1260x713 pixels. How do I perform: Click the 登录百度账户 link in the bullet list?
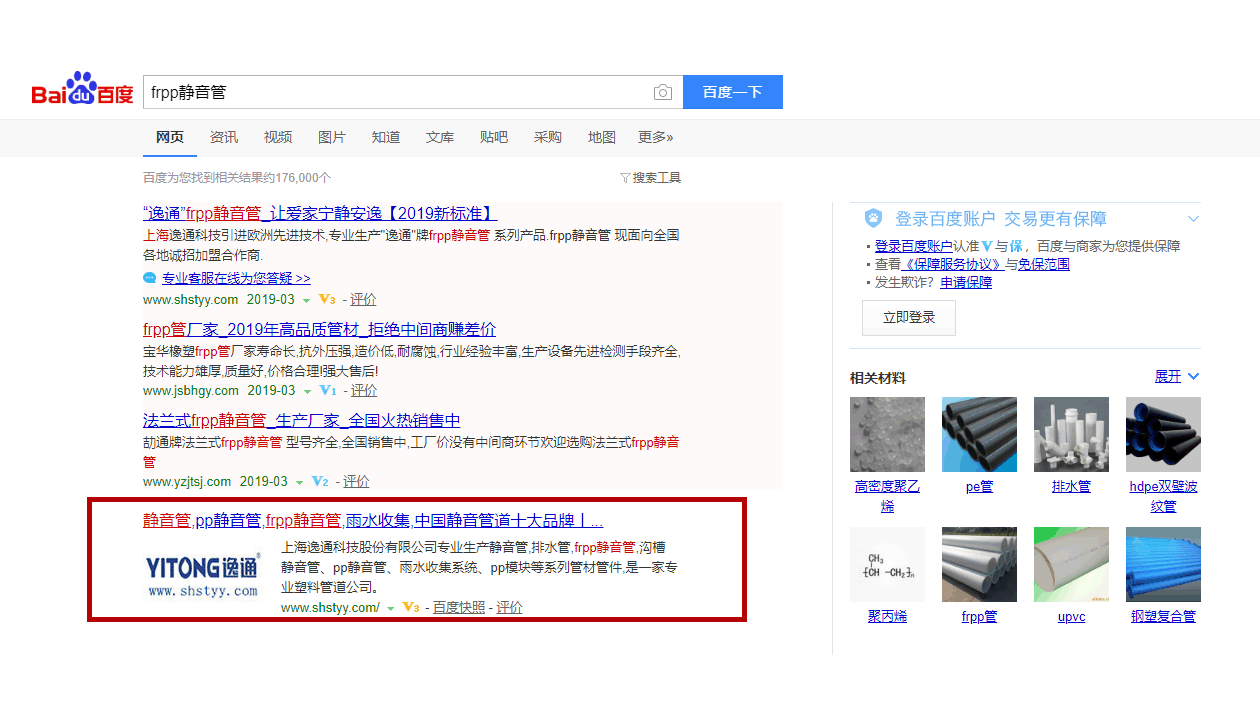coord(914,246)
